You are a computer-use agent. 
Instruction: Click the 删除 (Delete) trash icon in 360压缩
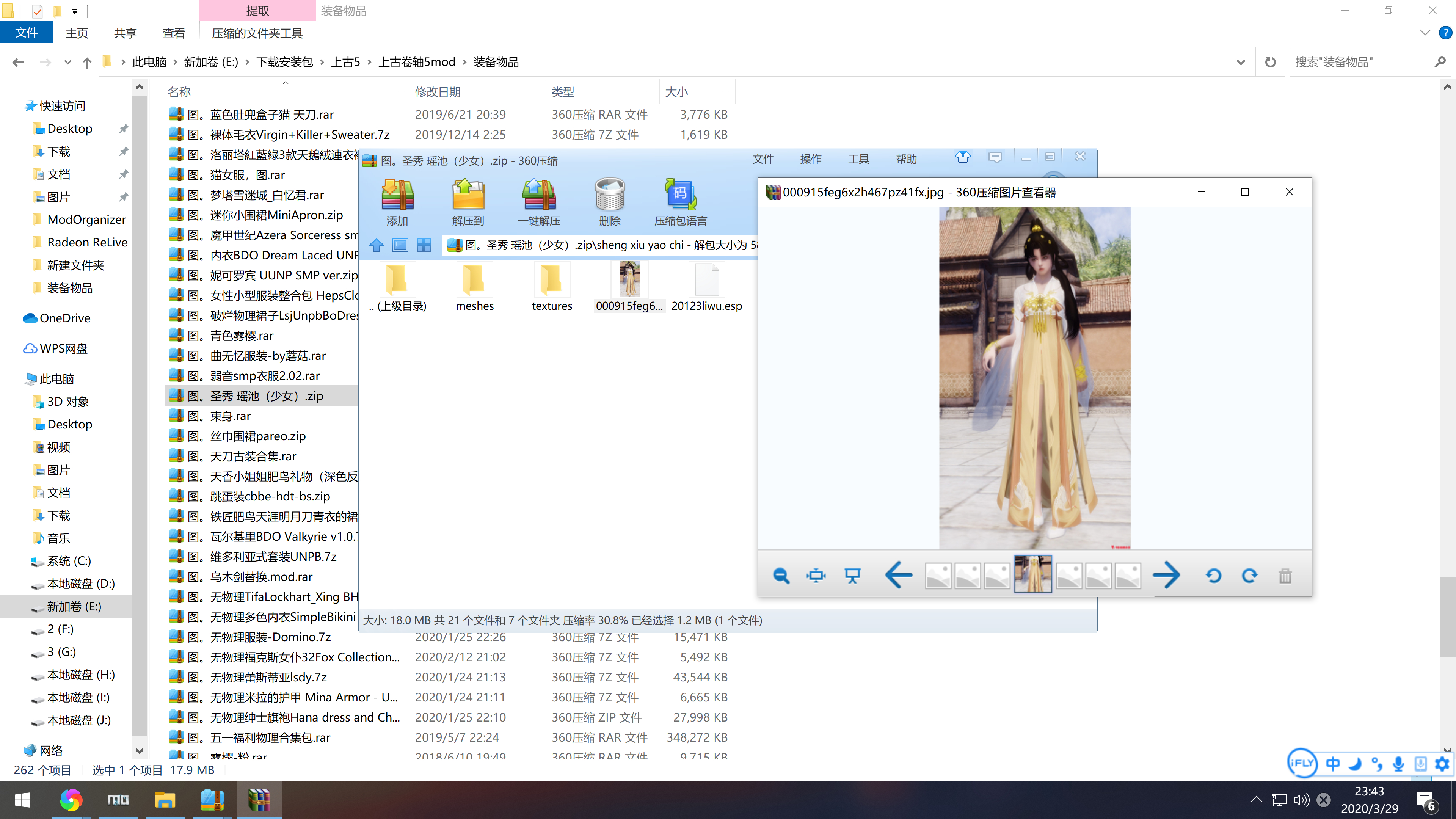coord(610,202)
